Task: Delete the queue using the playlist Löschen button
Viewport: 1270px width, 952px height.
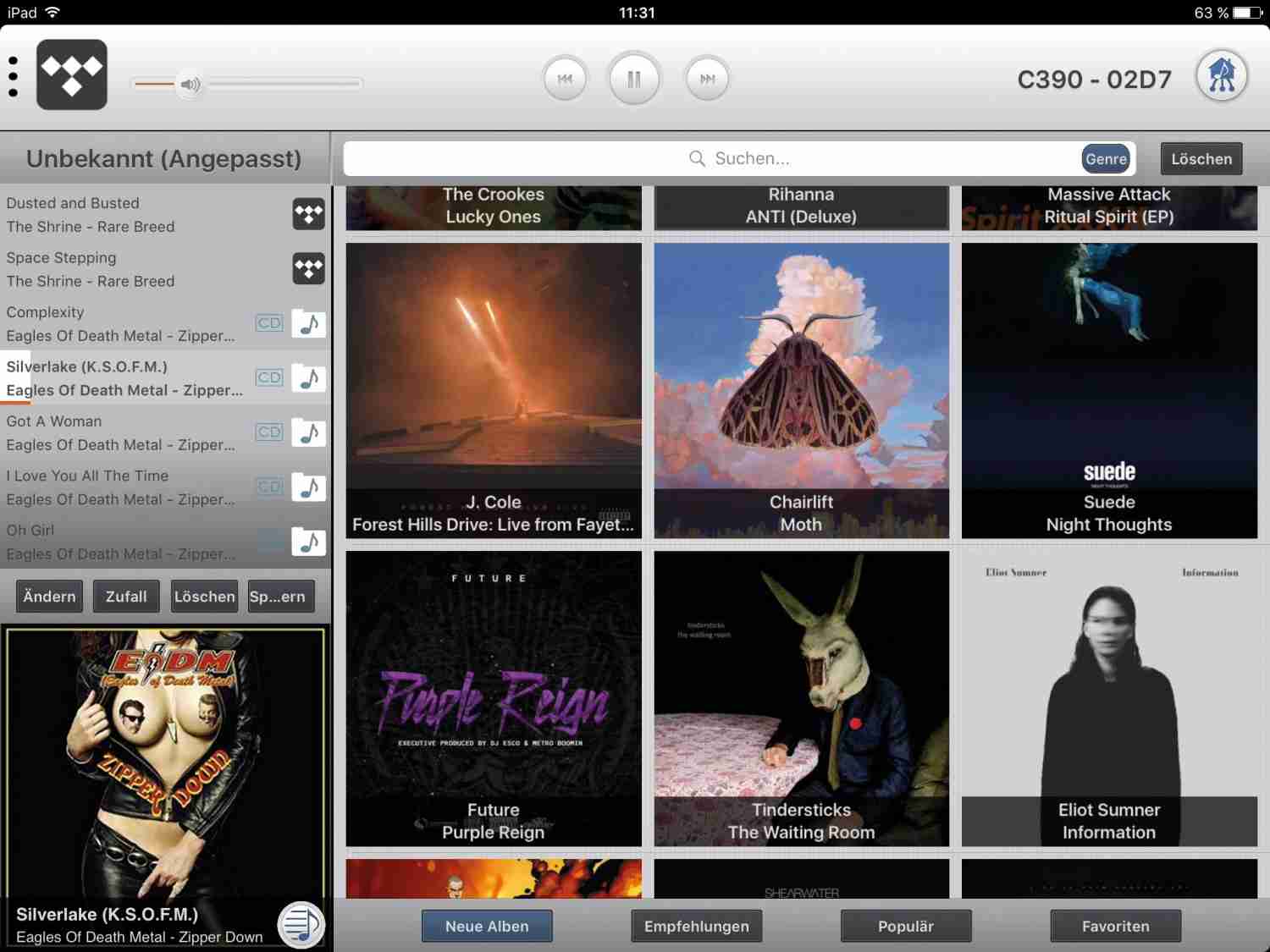Action: (x=204, y=597)
